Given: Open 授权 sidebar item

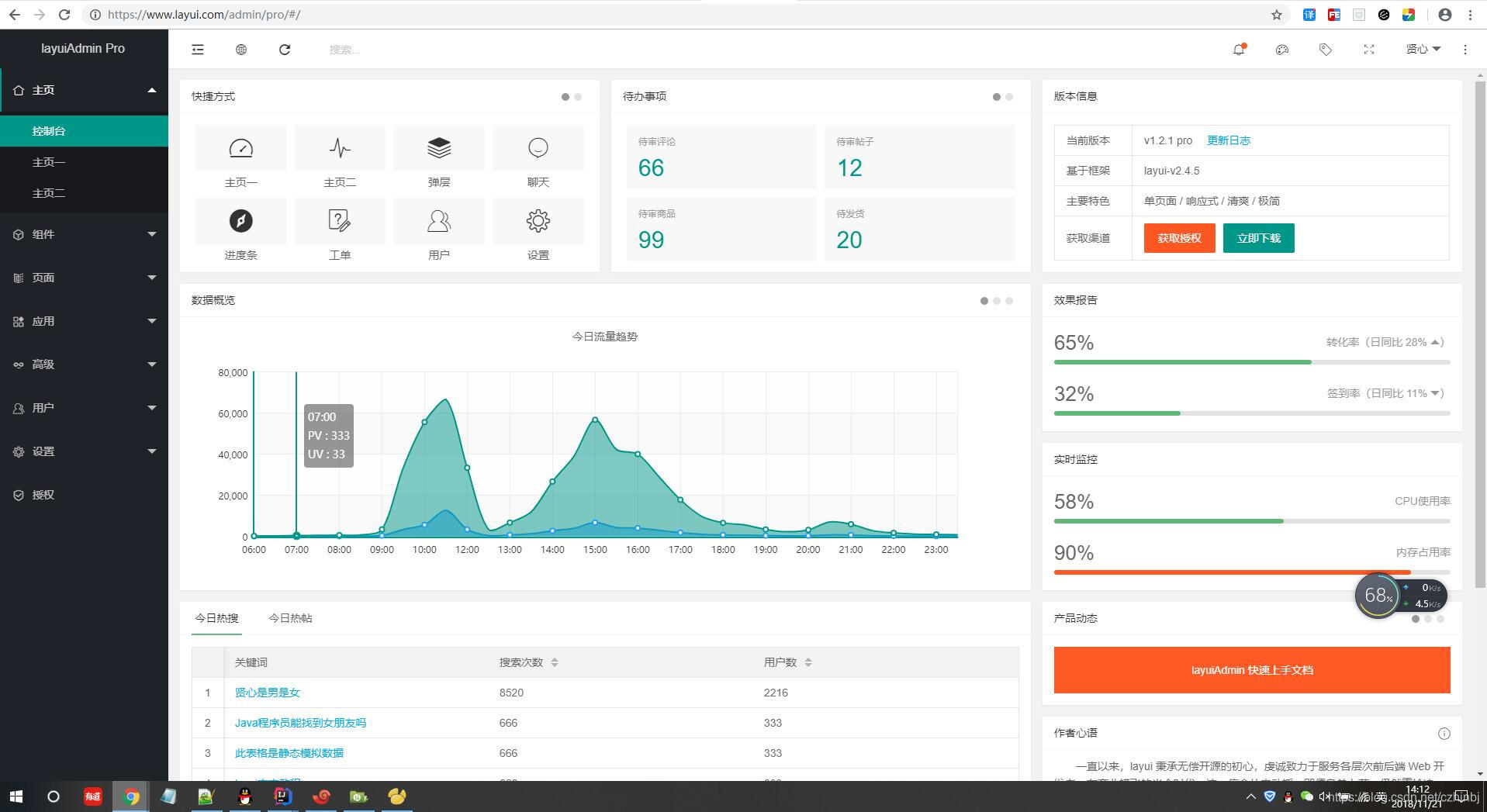Looking at the screenshot, I should pos(84,495).
